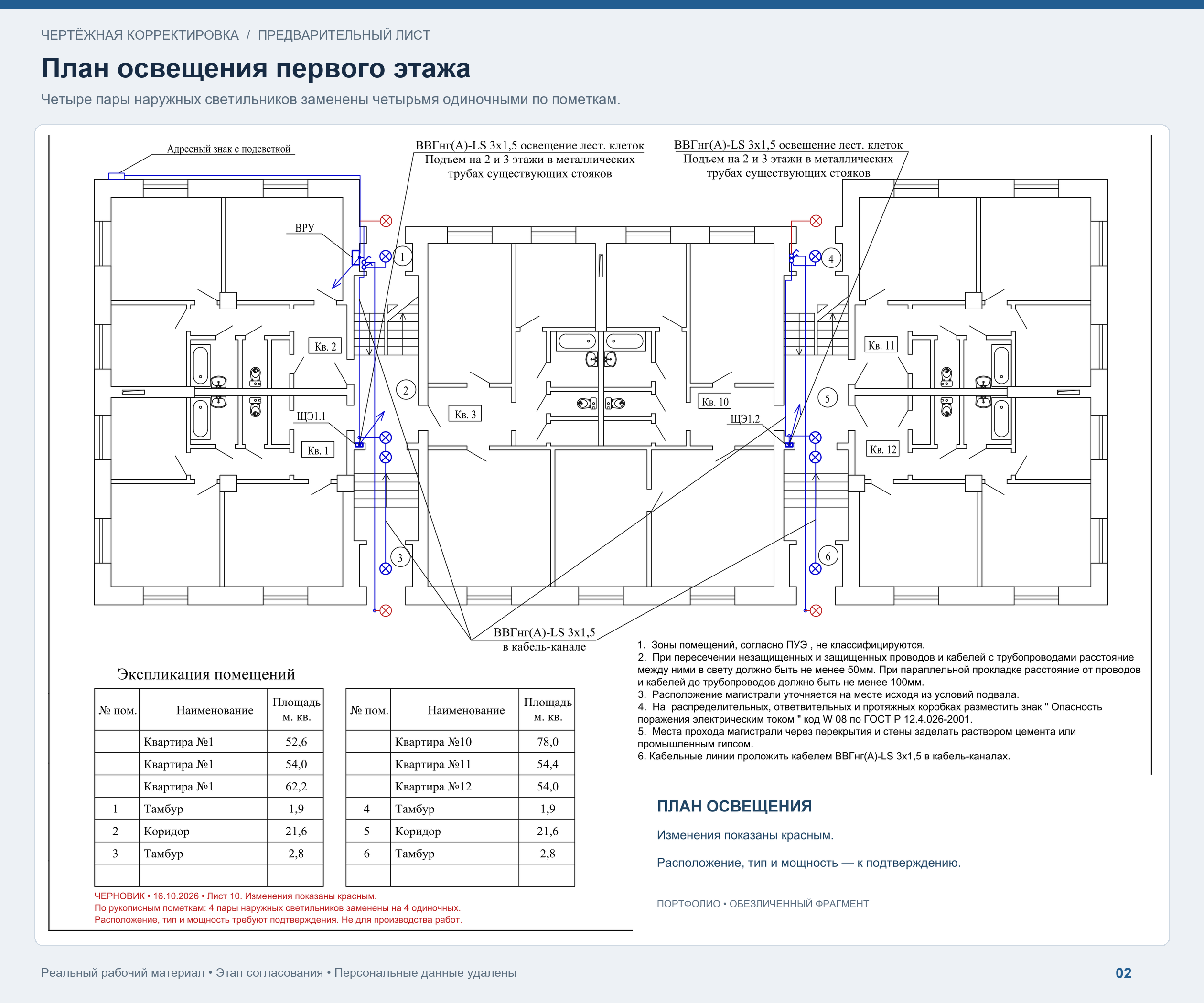Image resolution: width=1204 pixels, height=1003 pixels.
Task: Select the blue luminaire near room marker 3
Action: point(386,568)
